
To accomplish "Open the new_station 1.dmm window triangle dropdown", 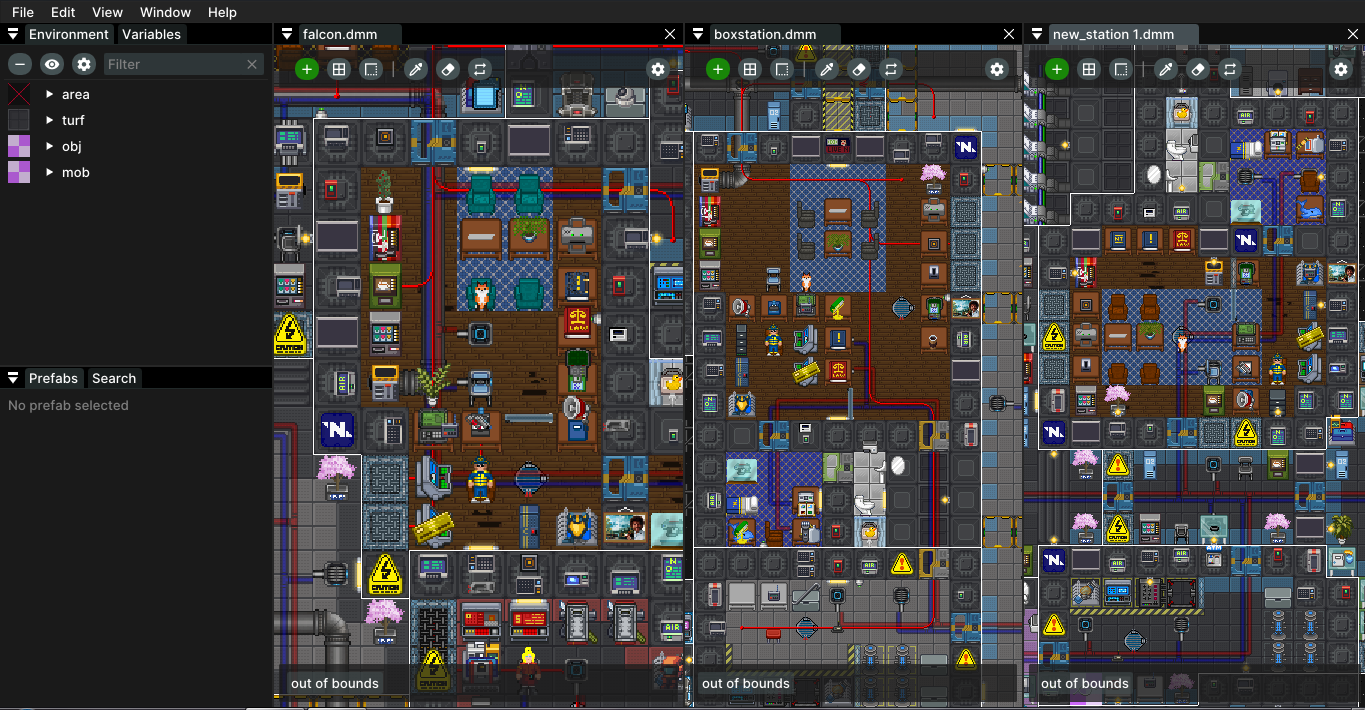I will coord(1038,34).
